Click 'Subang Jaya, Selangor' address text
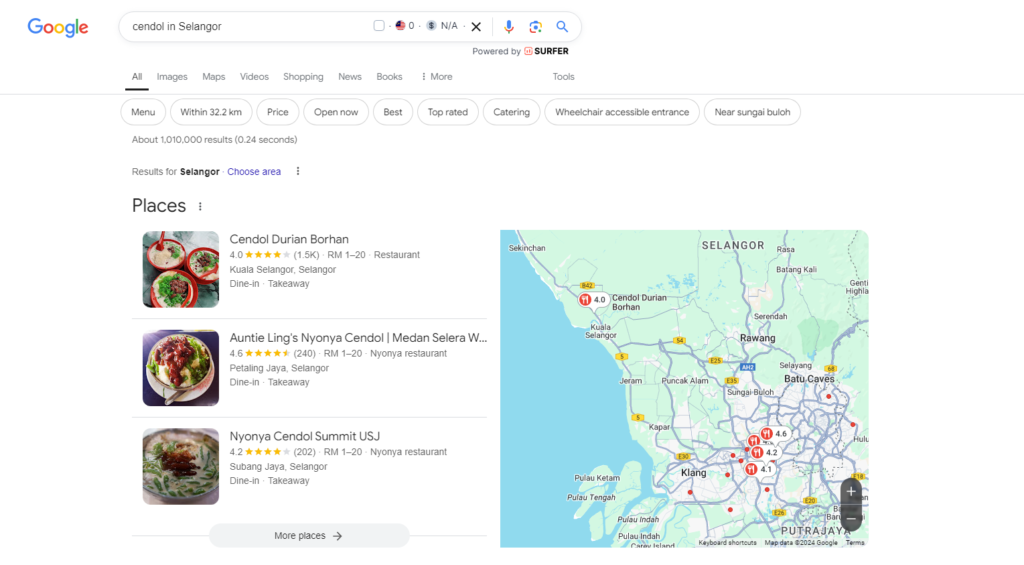 coord(278,467)
